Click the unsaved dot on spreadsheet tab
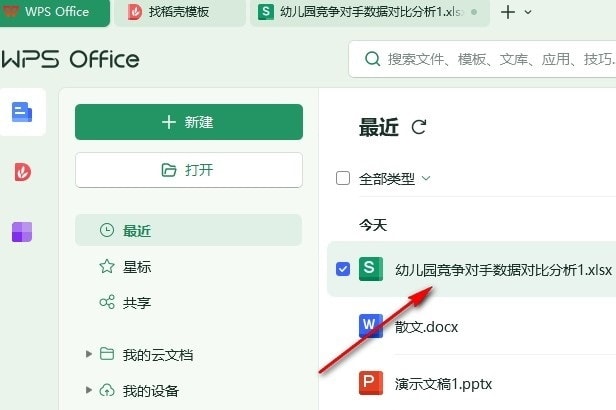This screenshot has height=410, width=616. point(474,12)
